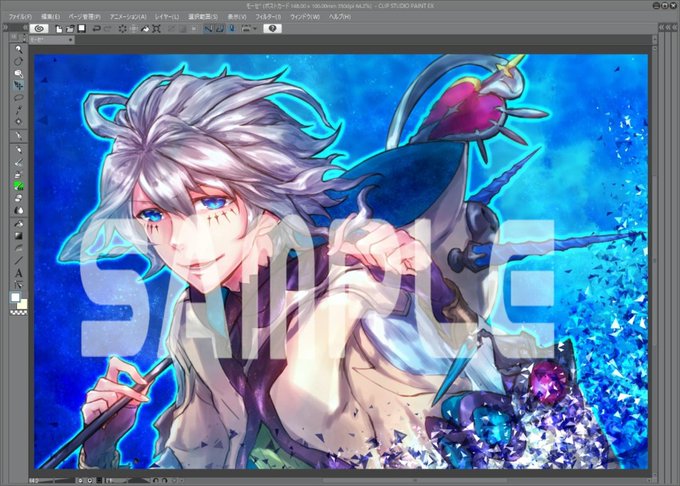Select the Correct line tool below Text
Viewport: 680px width, 486px height.
click(18, 285)
